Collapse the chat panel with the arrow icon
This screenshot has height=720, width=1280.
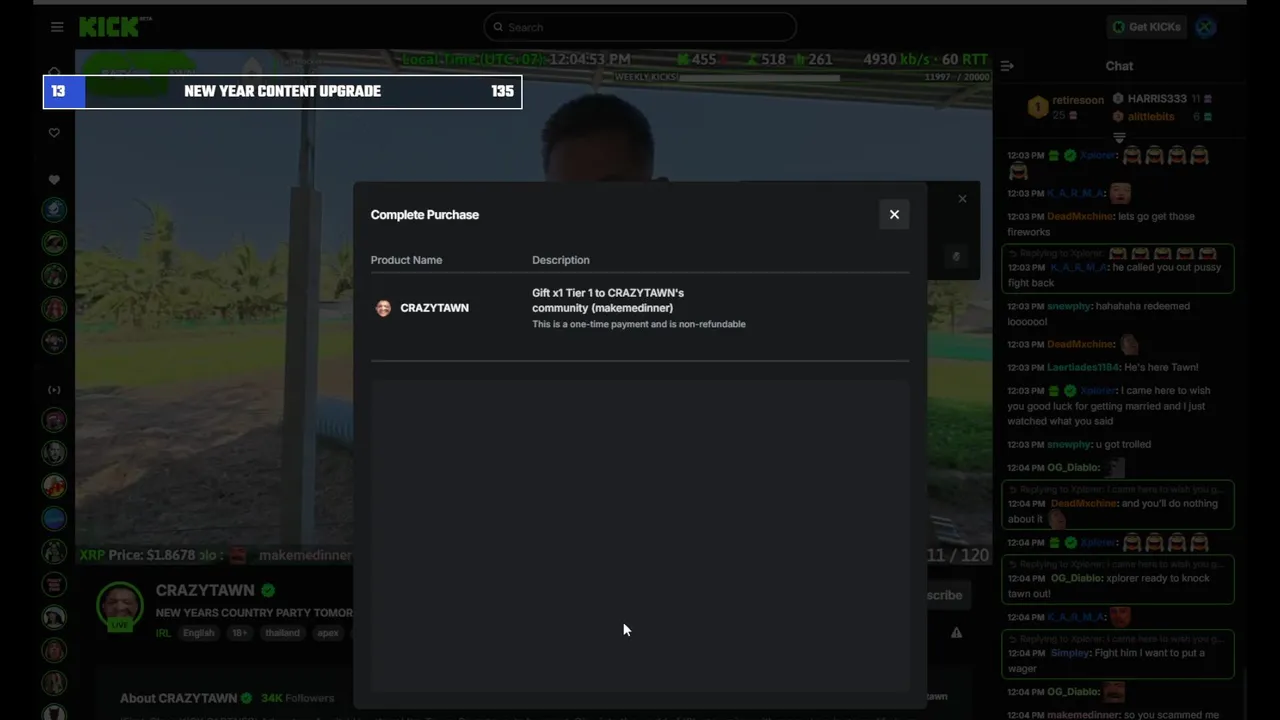click(1007, 66)
